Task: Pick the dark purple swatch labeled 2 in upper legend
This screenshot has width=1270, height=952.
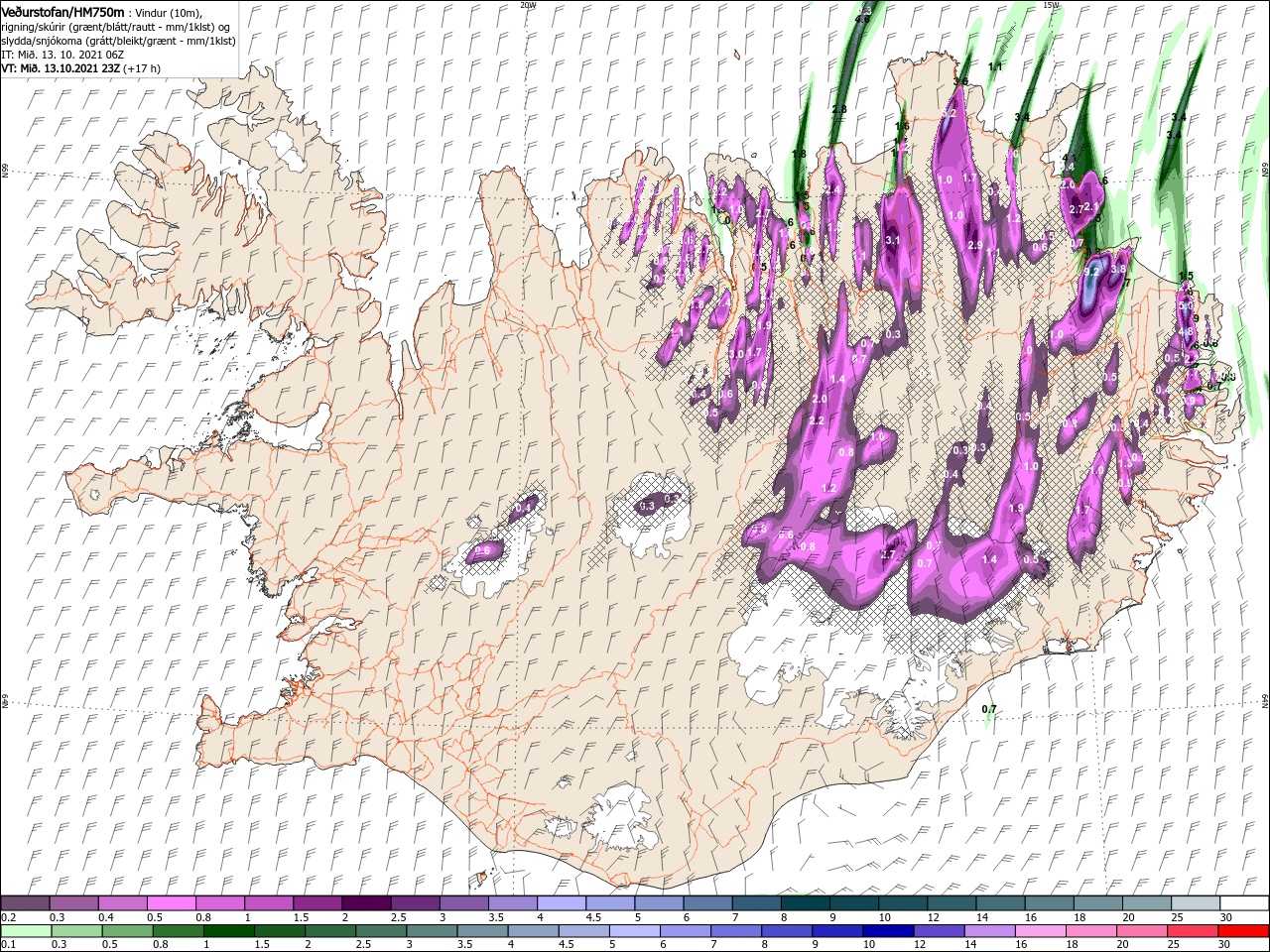Action: 365,903
